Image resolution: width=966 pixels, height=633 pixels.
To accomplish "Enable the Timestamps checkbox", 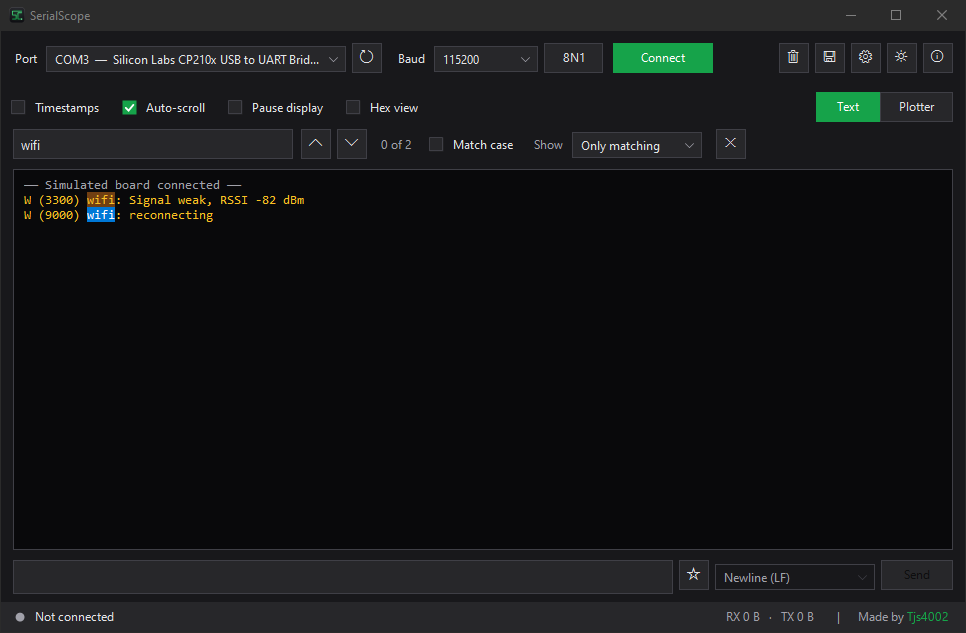I will point(18,107).
